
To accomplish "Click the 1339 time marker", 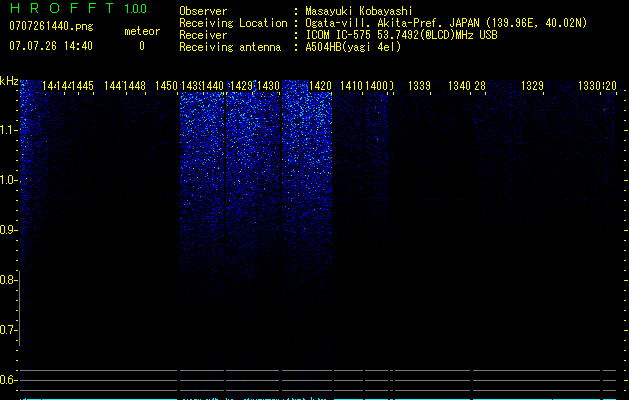I will [x=419, y=86].
